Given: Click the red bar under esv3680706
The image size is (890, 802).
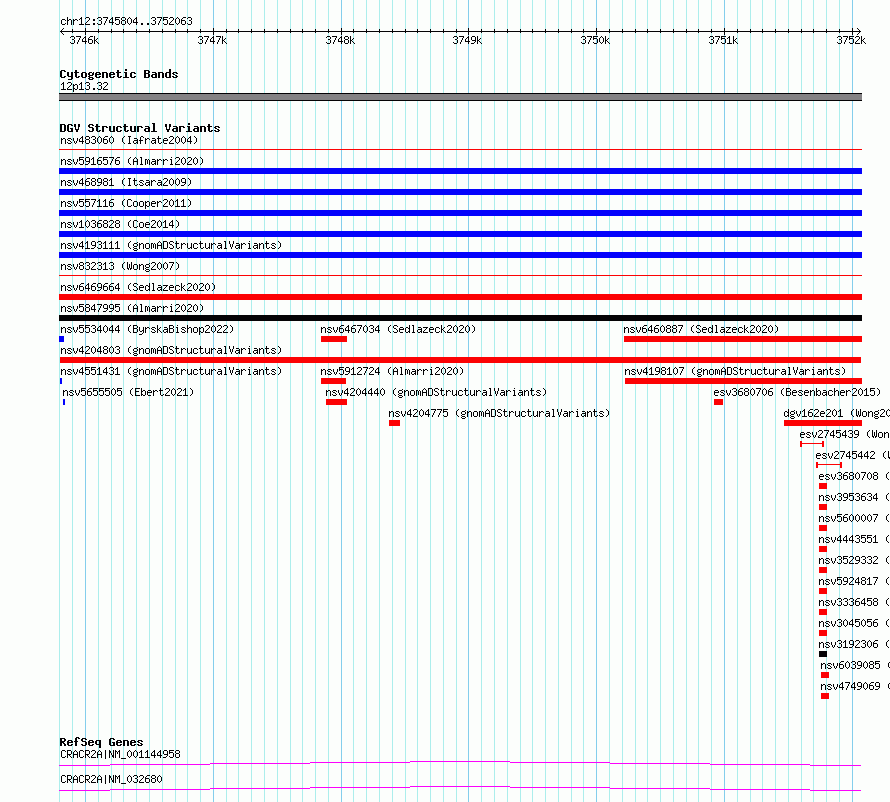Looking at the screenshot, I should tap(719, 402).
